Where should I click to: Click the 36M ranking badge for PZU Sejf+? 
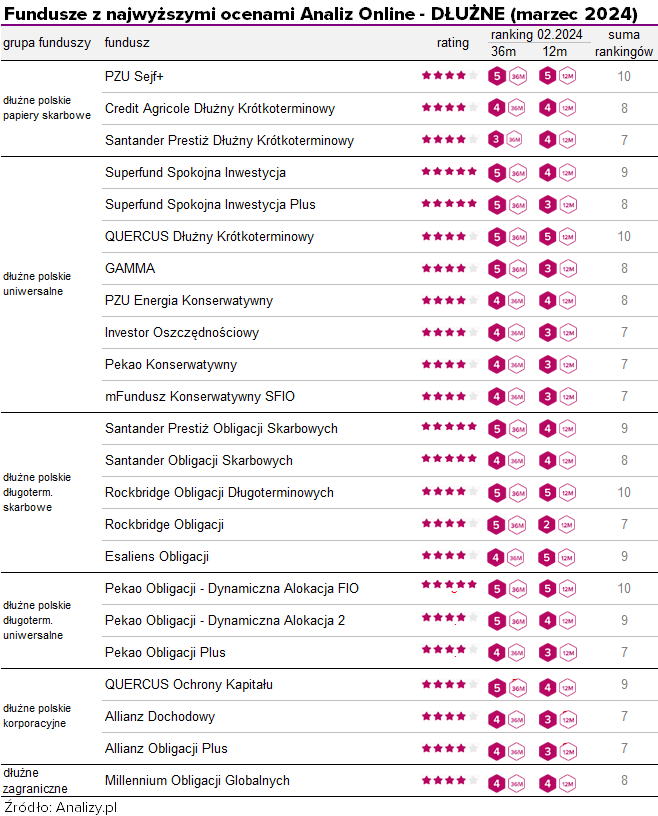pos(506,76)
